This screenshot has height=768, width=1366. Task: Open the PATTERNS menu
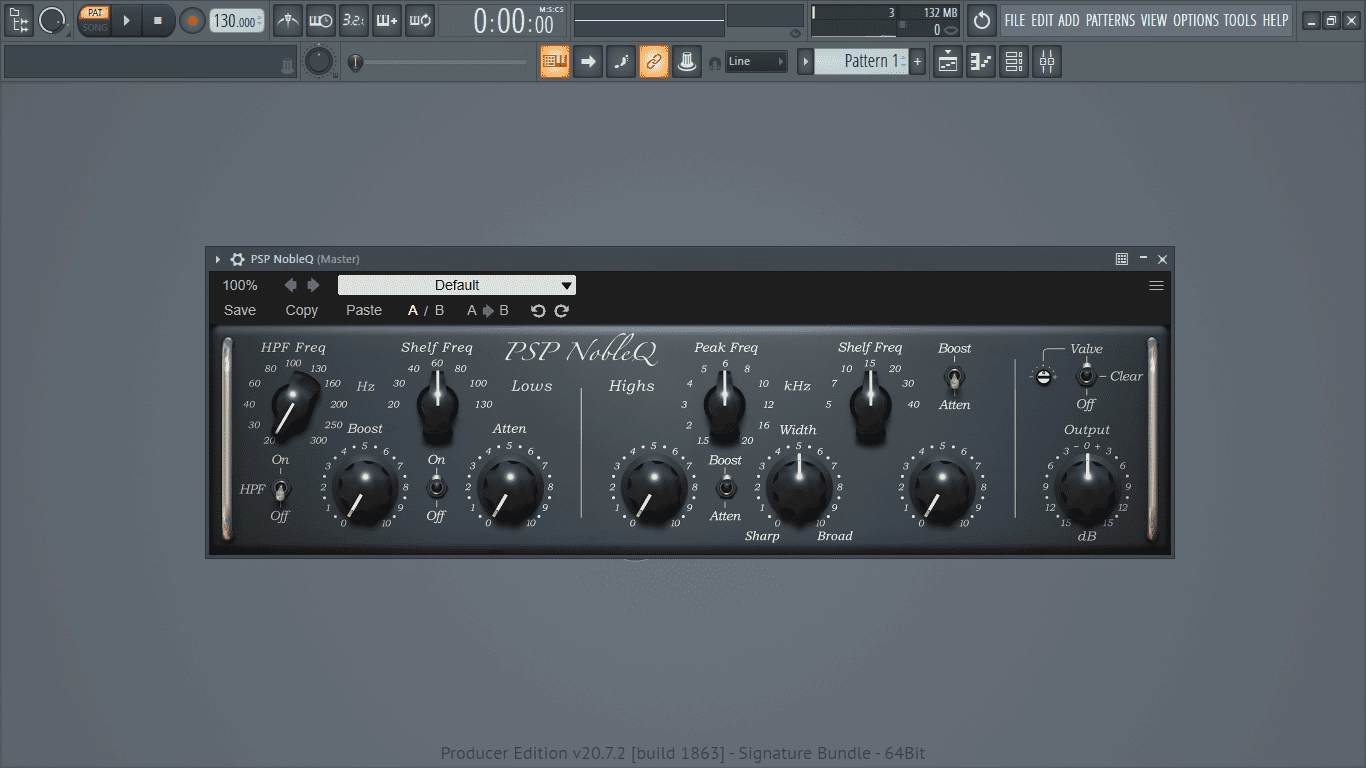(1110, 20)
